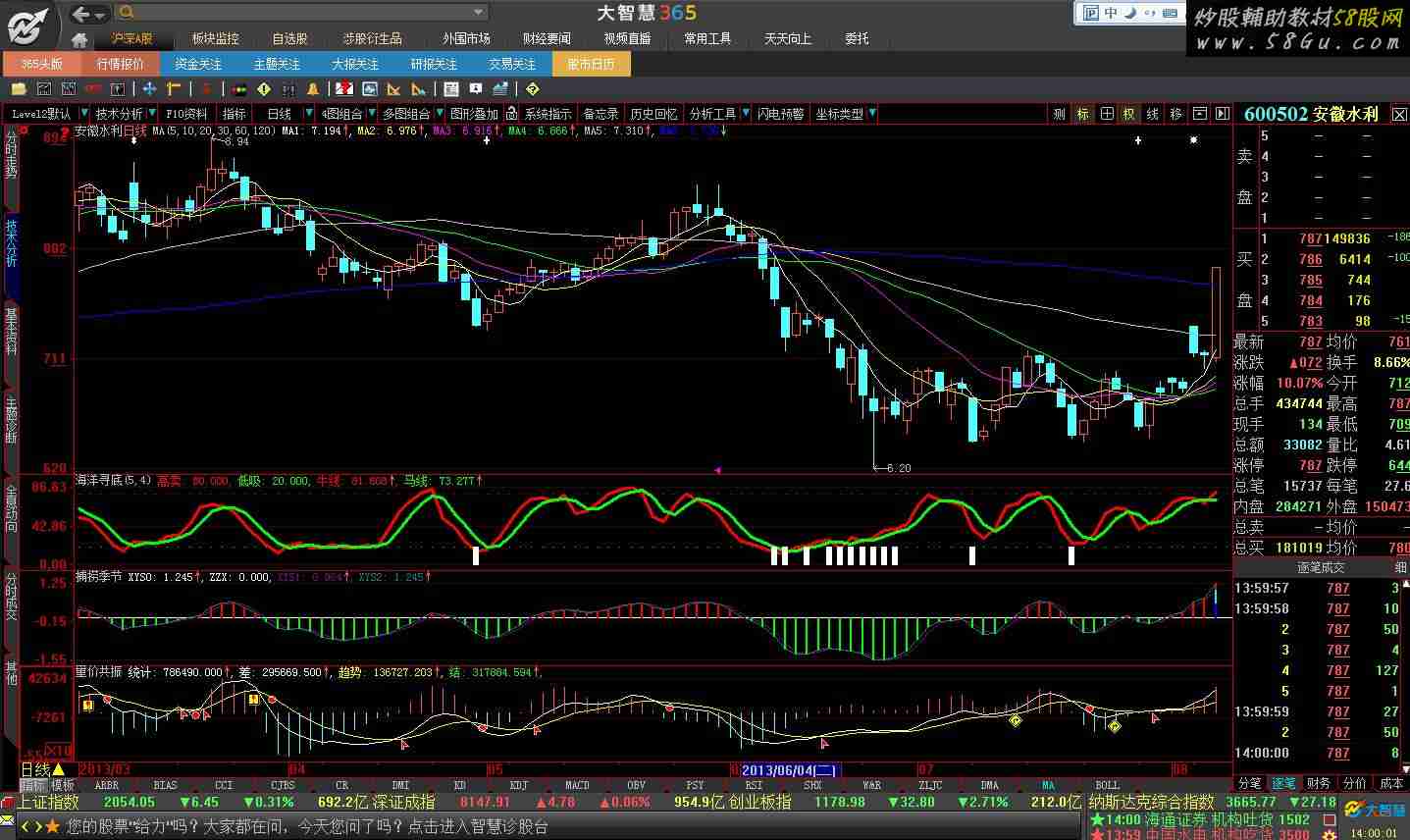Click the 测 measure tool icon
The image size is (1410, 840).
pyautogui.click(x=1060, y=114)
